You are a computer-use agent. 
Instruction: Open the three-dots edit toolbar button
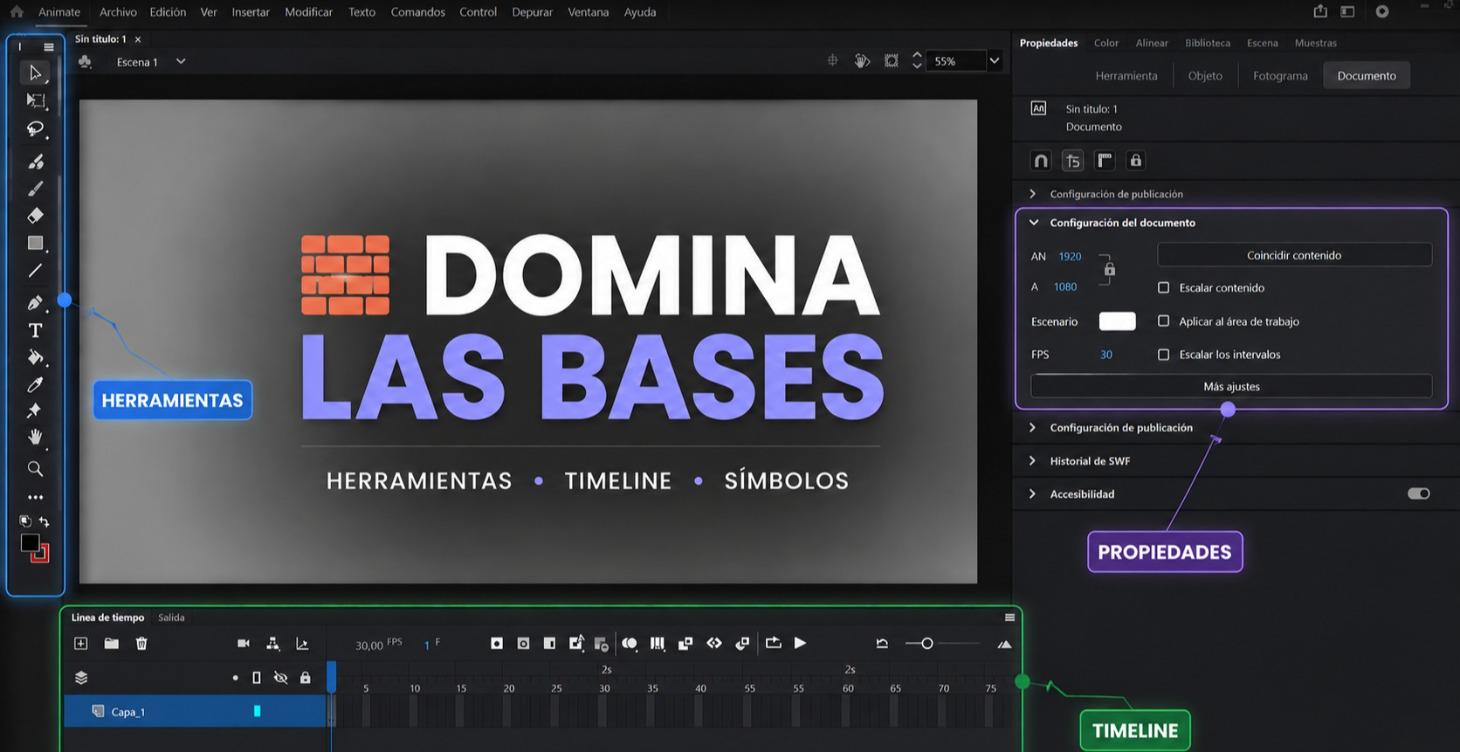pos(35,497)
